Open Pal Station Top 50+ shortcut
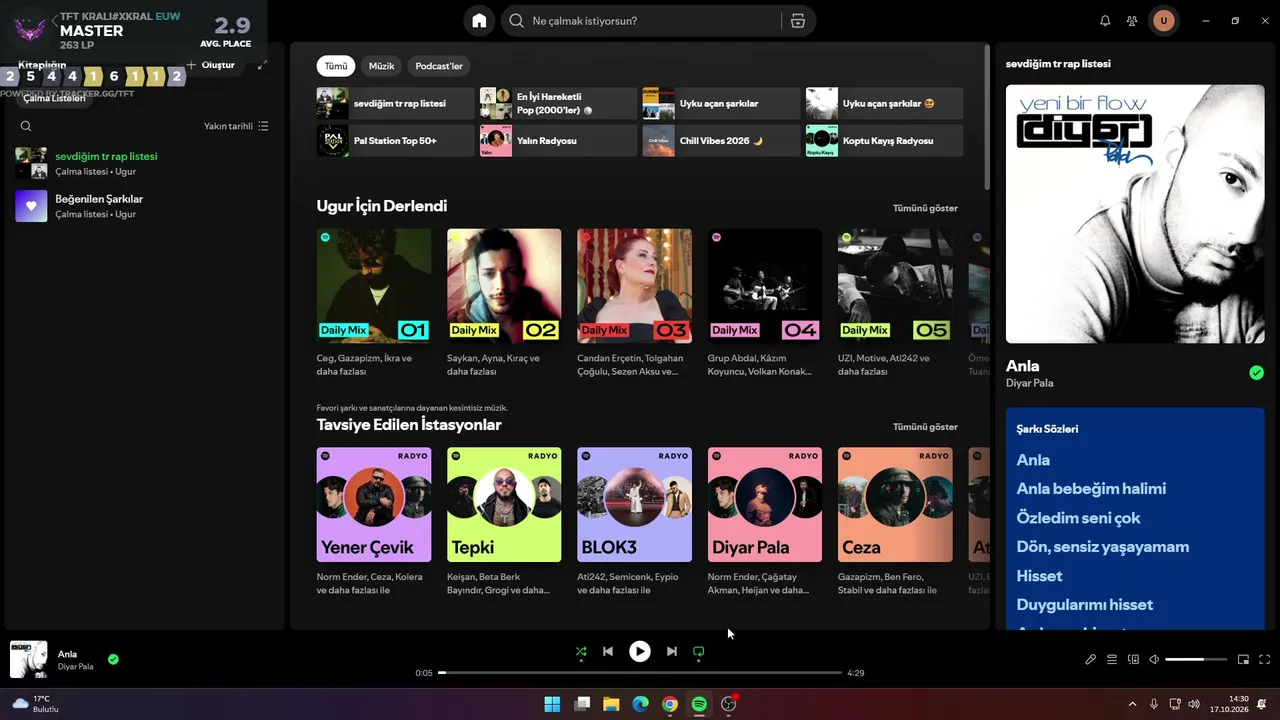 [x=396, y=141]
